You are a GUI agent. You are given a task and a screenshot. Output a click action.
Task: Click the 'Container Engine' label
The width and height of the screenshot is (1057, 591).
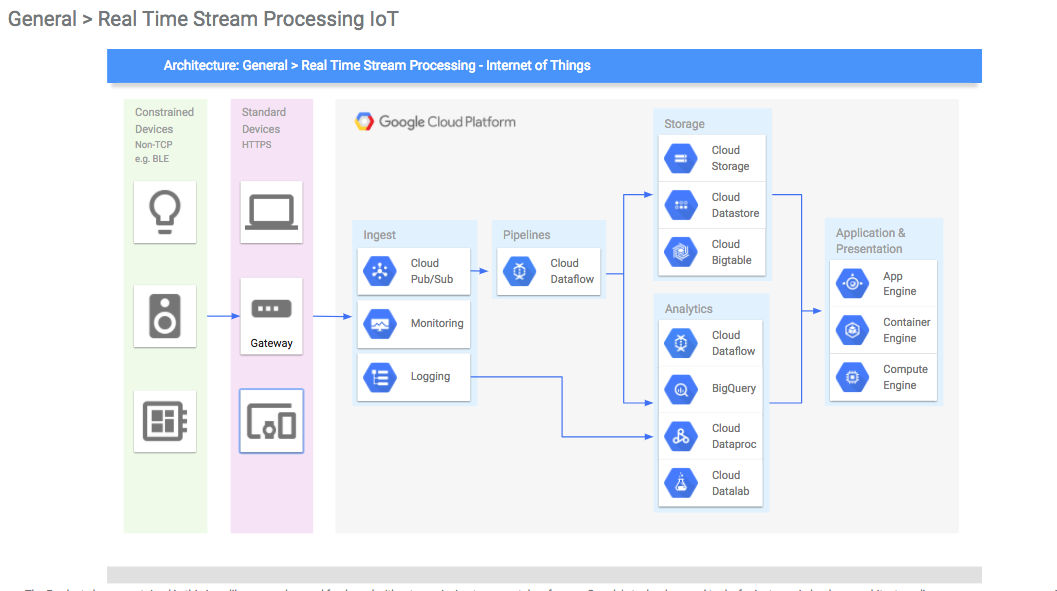[907, 330]
